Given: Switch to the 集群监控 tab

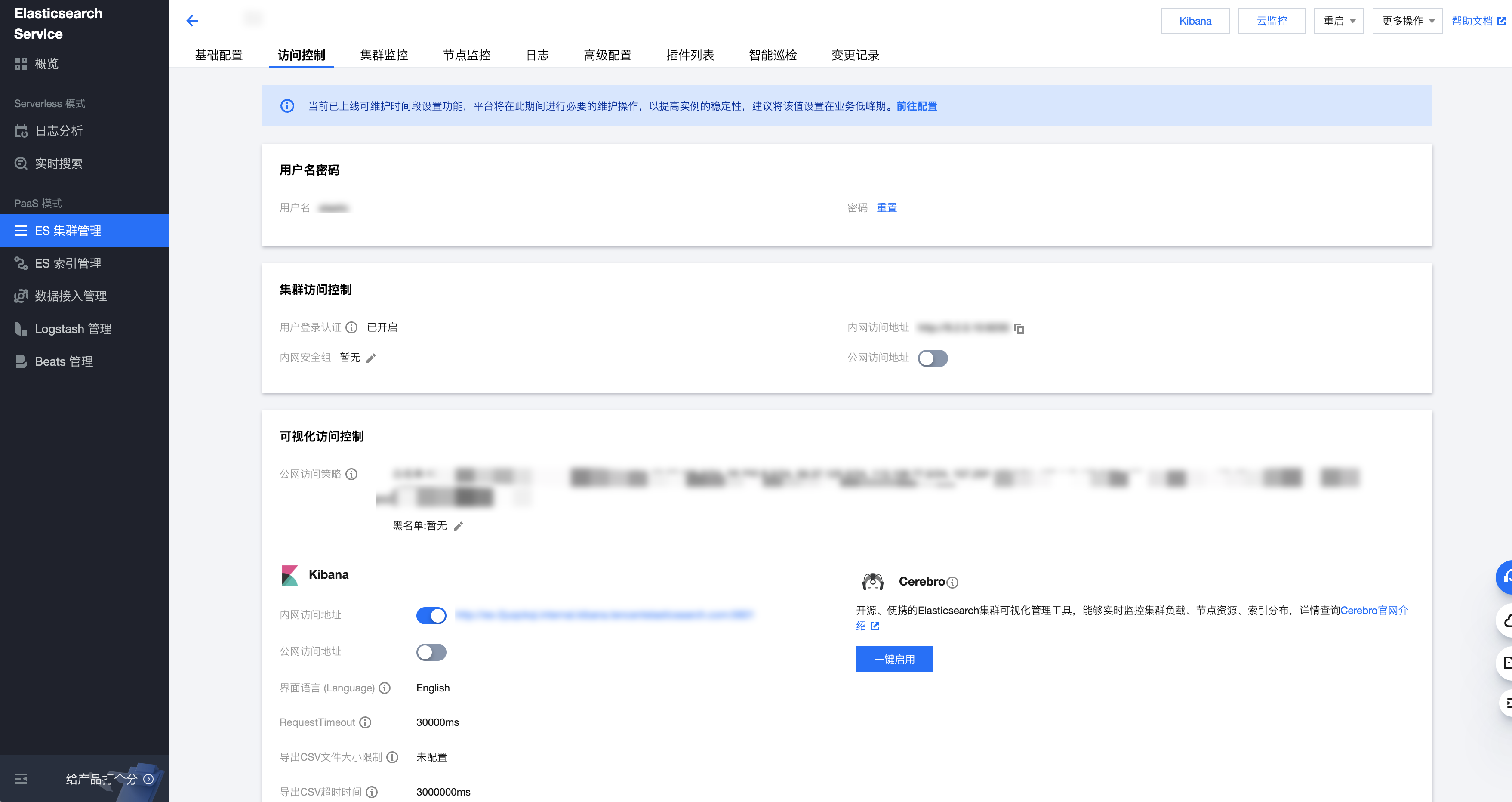Looking at the screenshot, I should point(384,55).
